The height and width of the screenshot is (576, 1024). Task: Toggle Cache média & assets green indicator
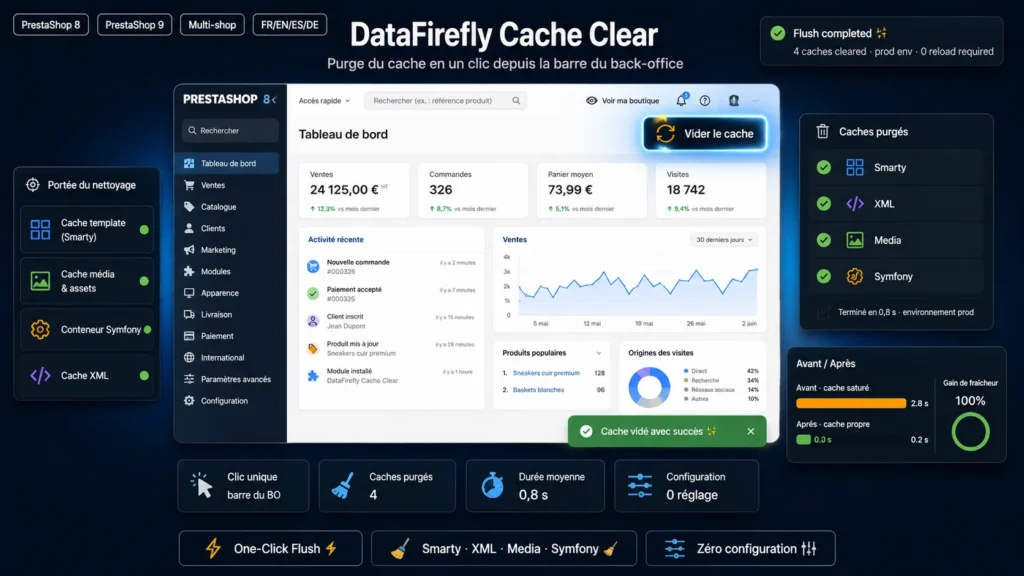point(144,281)
